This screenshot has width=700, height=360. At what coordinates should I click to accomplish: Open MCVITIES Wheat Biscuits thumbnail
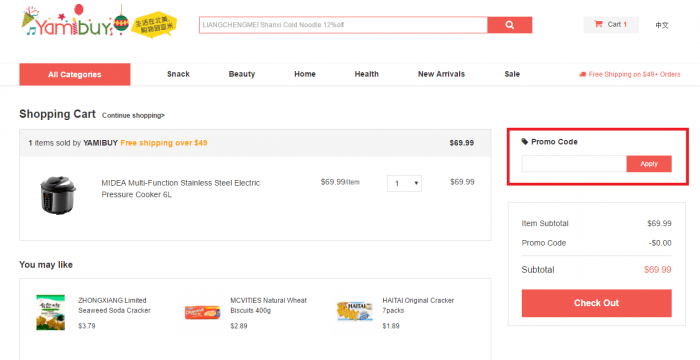click(202, 312)
